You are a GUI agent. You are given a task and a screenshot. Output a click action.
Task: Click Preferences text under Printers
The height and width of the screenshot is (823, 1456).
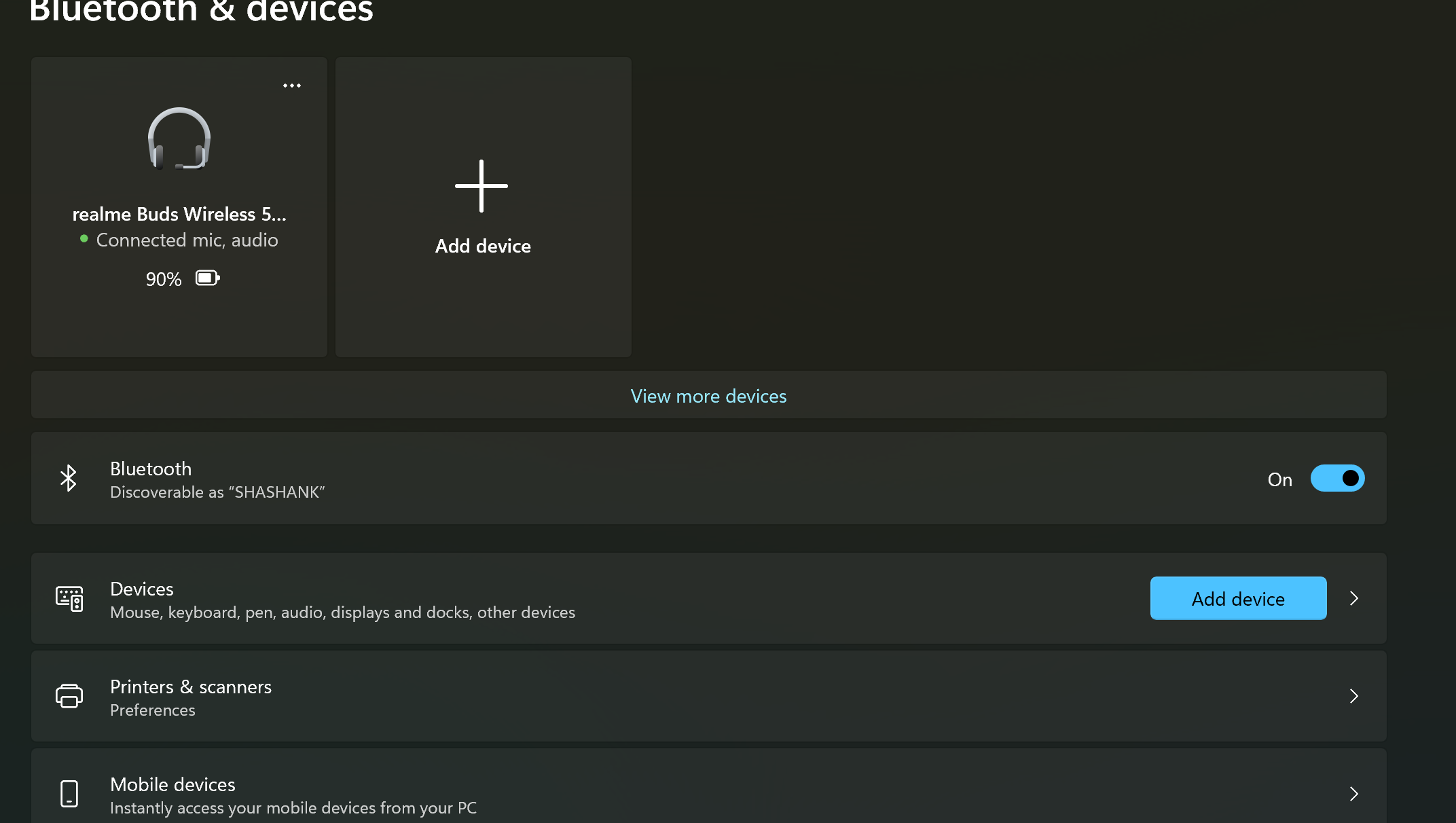pos(153,710)
